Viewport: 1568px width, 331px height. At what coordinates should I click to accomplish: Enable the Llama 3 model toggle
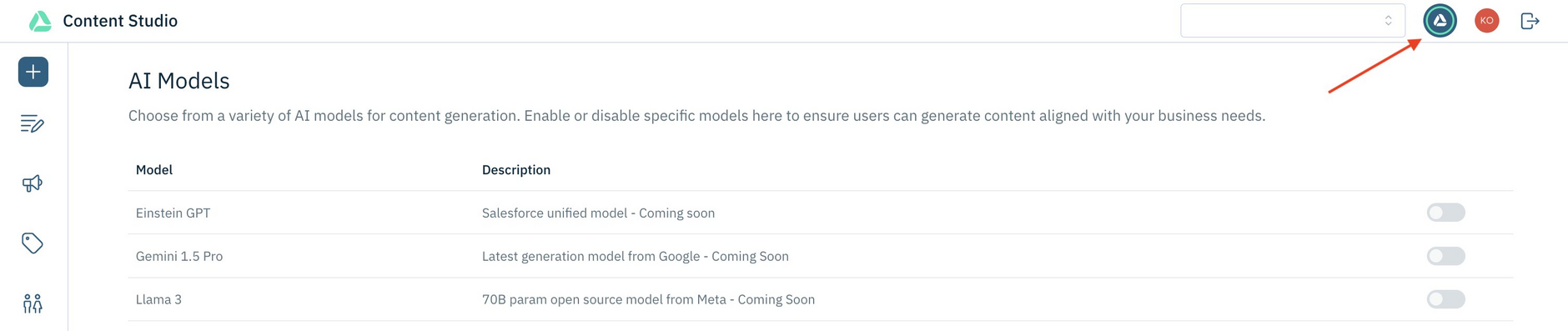[1445, 299]
